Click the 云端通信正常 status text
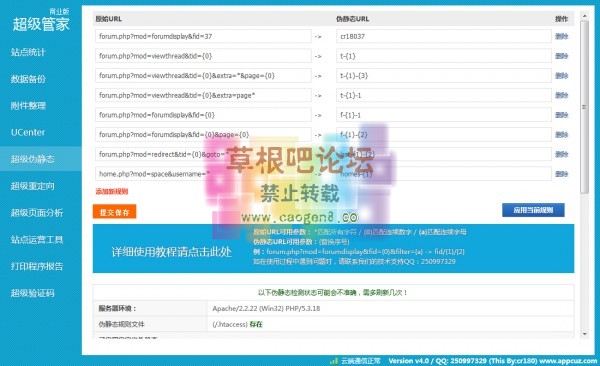Screen dimensions: 600x366 pyautogui.click(x=361, y=361)
